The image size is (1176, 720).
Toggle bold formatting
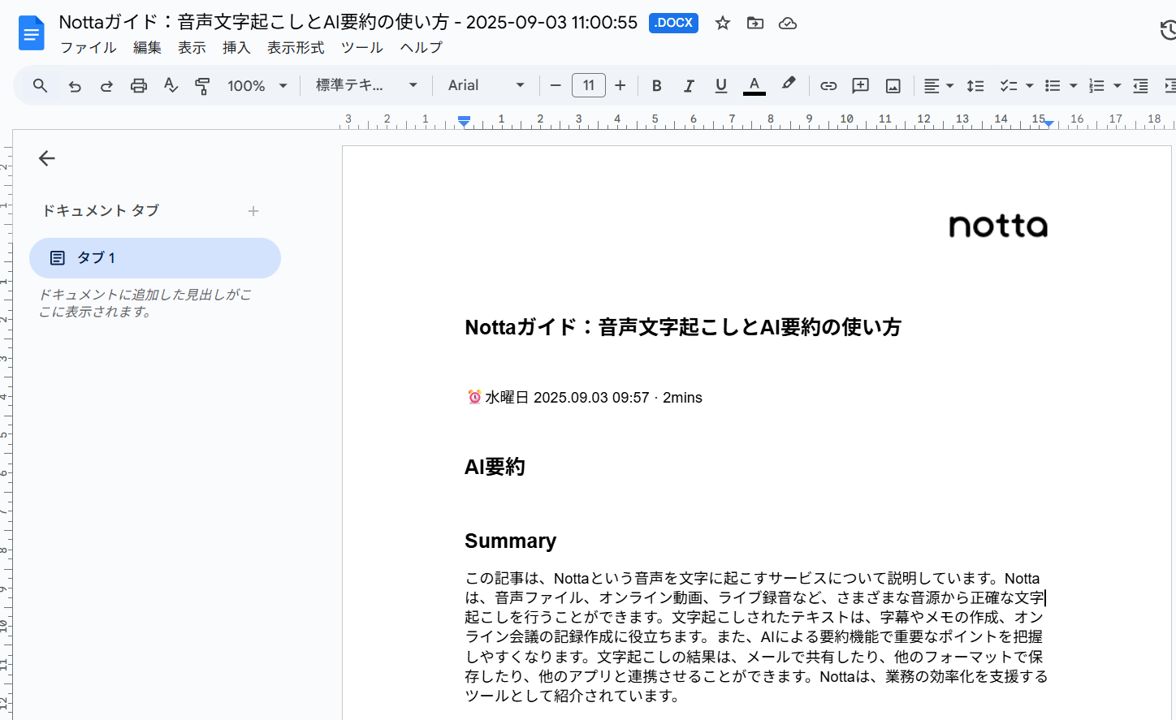656,86
